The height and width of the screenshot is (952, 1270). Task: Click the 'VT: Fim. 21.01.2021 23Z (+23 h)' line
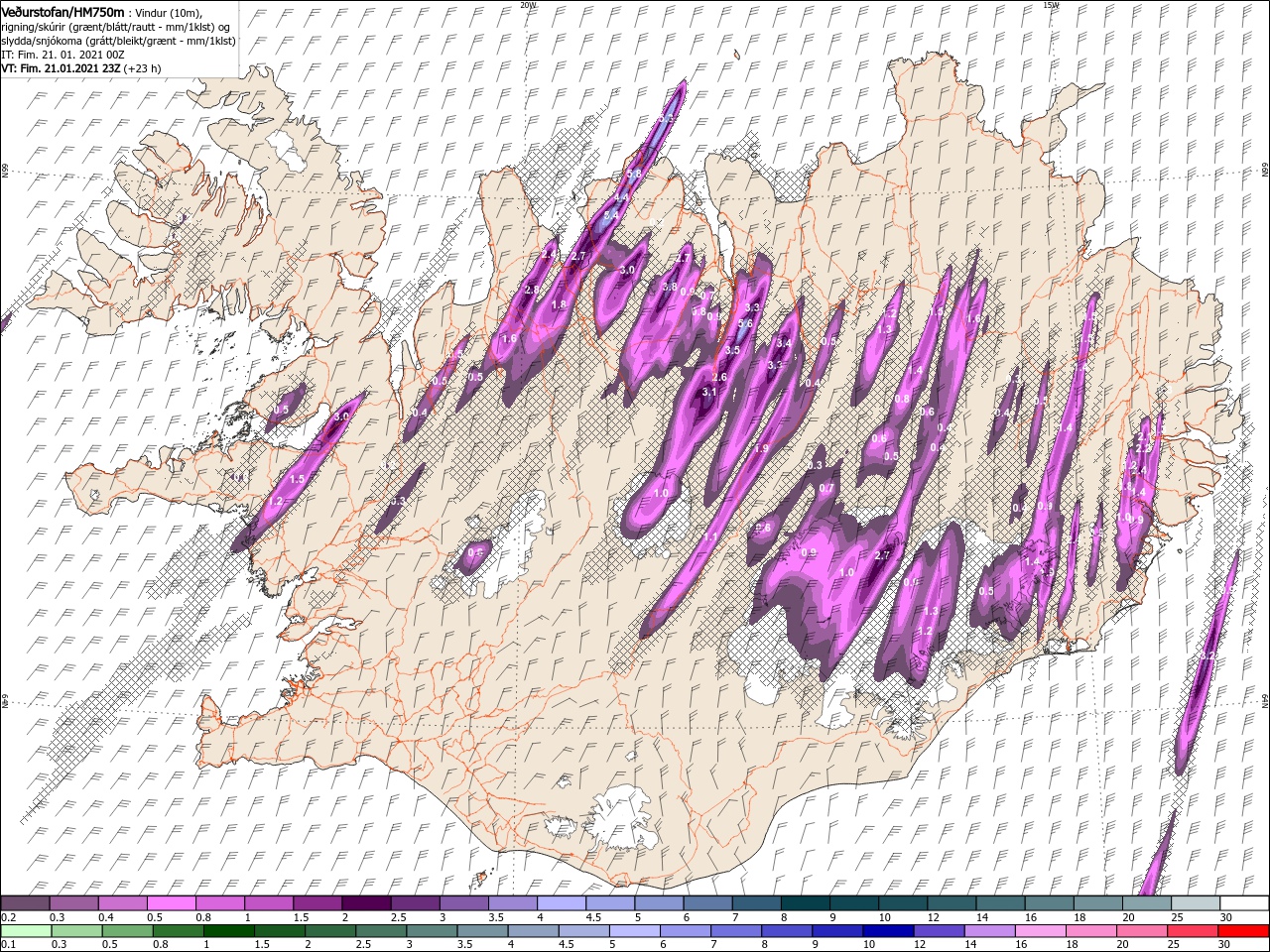(81, 68)
